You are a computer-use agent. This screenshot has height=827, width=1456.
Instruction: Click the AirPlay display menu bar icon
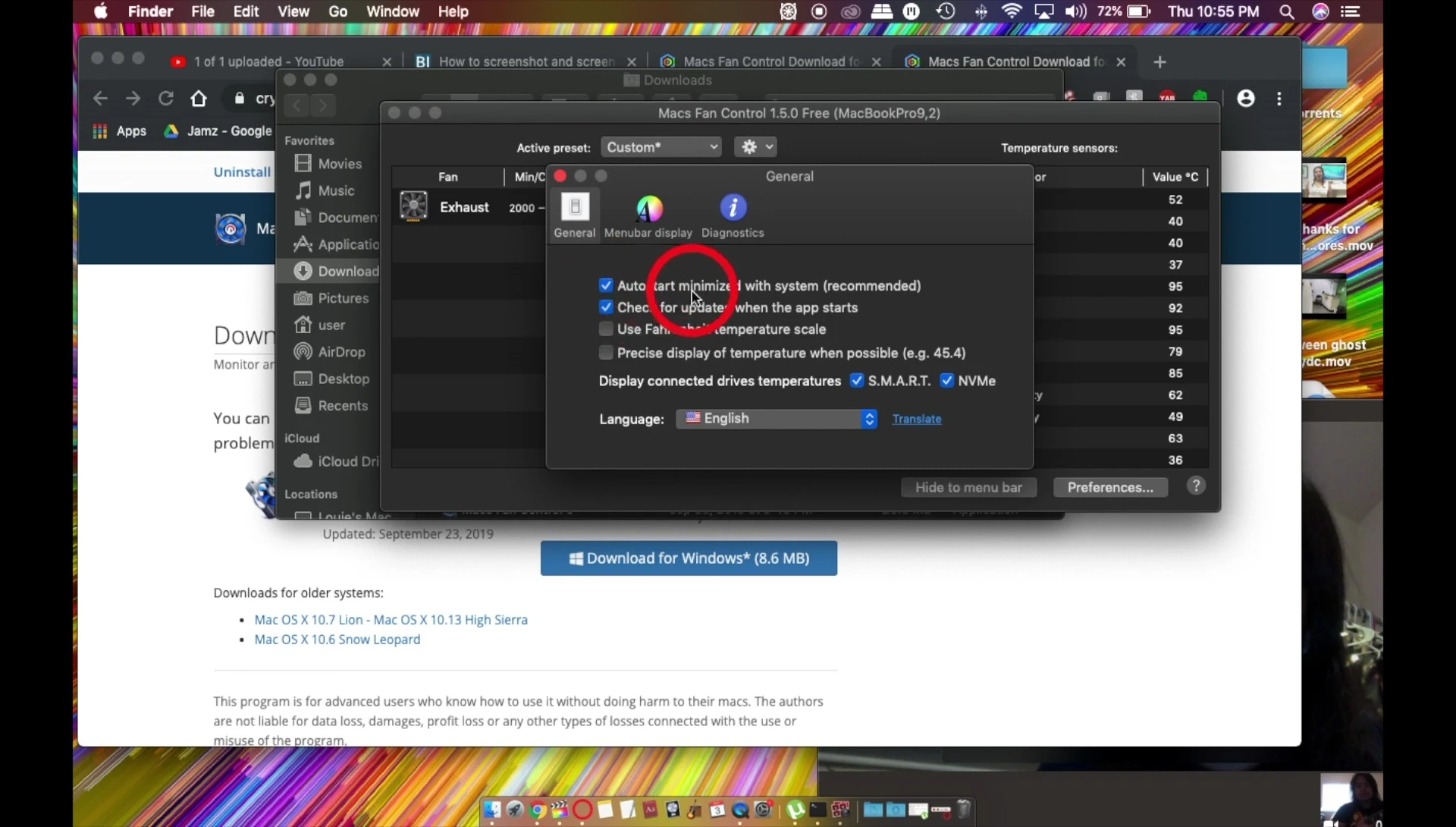pyautogui.click(x=1044, y=11)
